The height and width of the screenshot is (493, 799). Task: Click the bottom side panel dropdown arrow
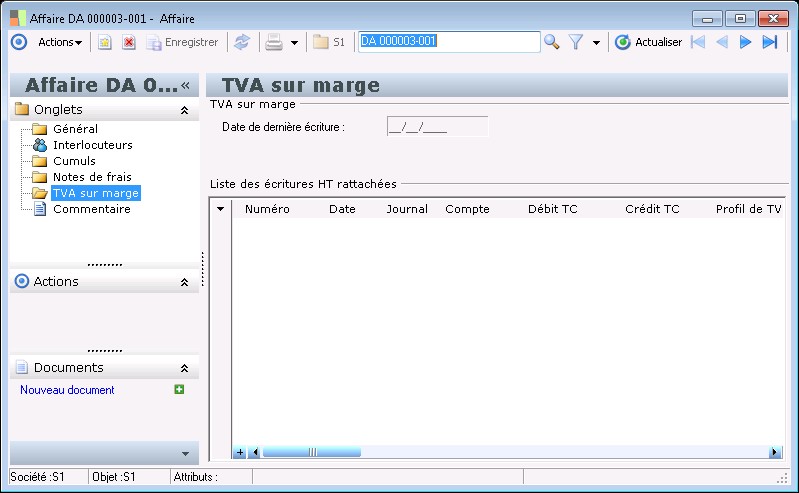tap(185, 453)
